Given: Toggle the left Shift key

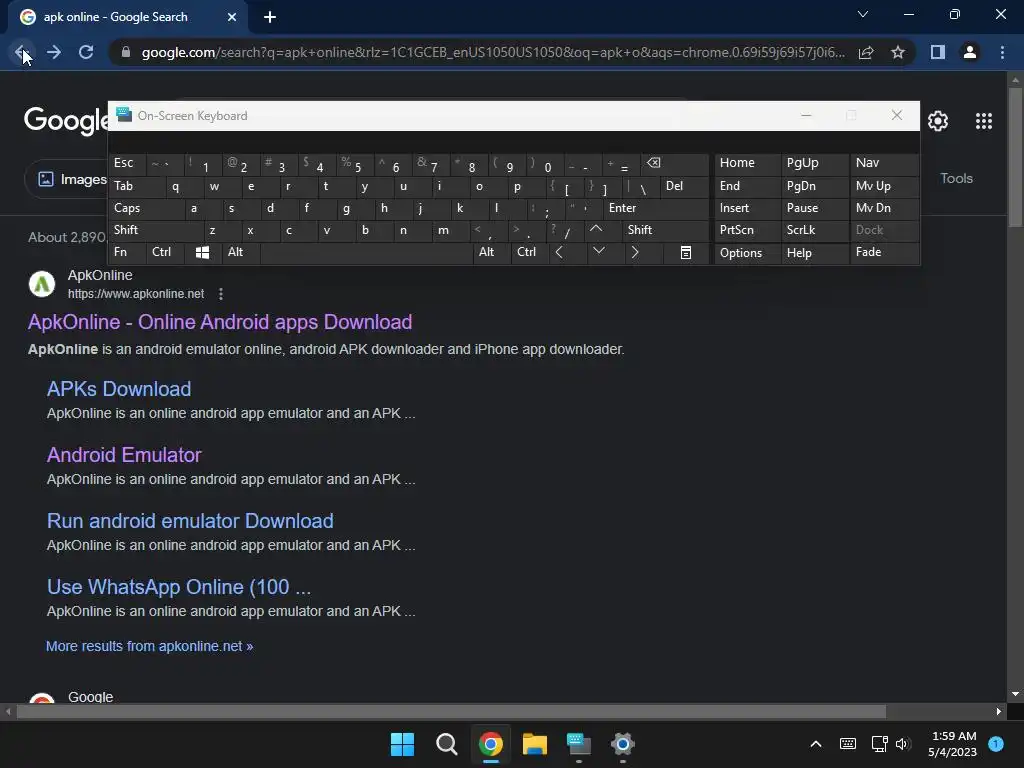Looking at the screenshot, I should [156, 231].
